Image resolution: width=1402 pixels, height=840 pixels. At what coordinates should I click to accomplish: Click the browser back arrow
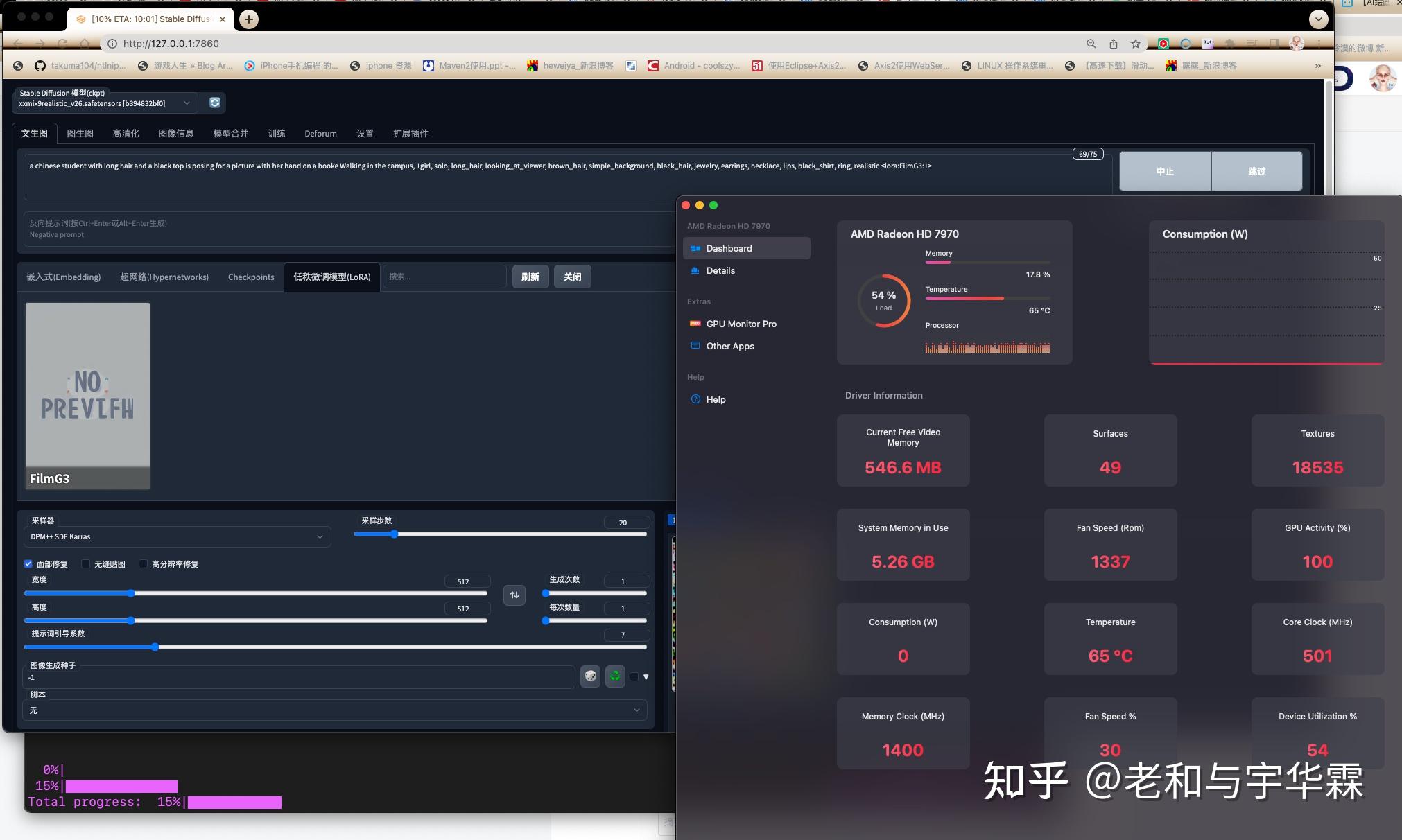coord(18,43)
